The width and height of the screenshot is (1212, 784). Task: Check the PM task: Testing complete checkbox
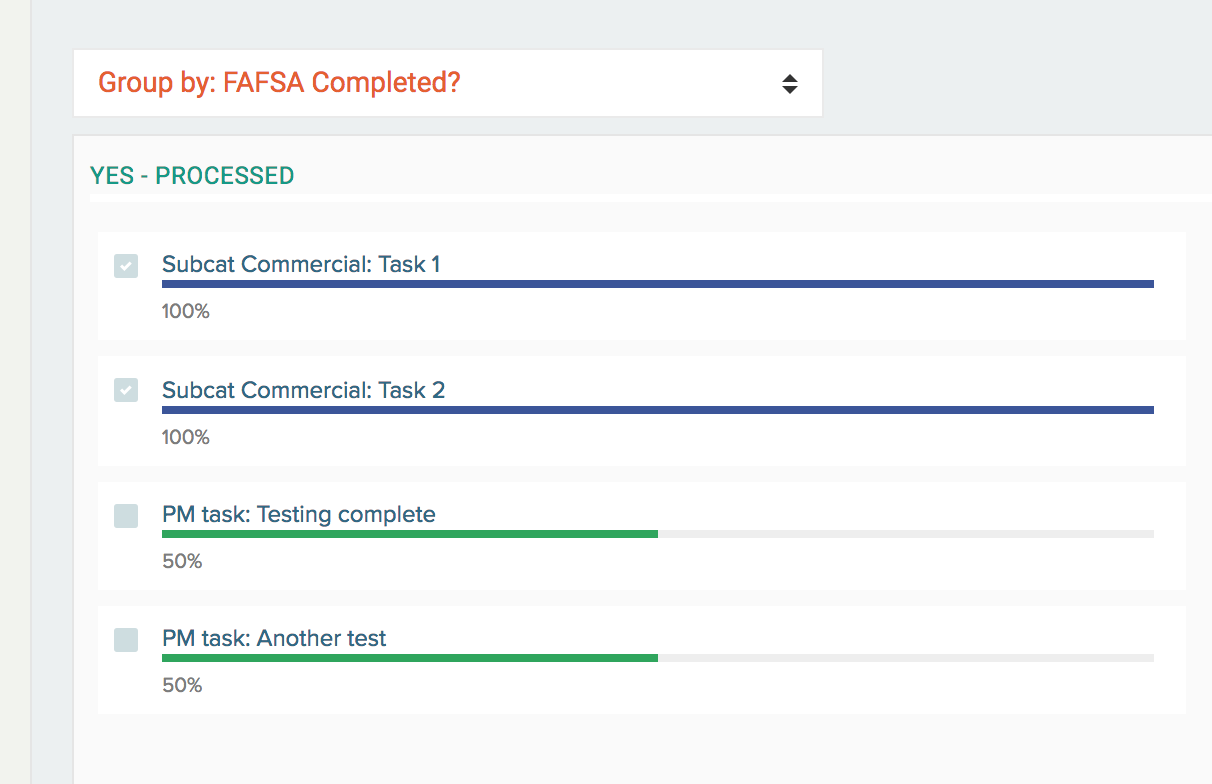[x=126, y=516]
